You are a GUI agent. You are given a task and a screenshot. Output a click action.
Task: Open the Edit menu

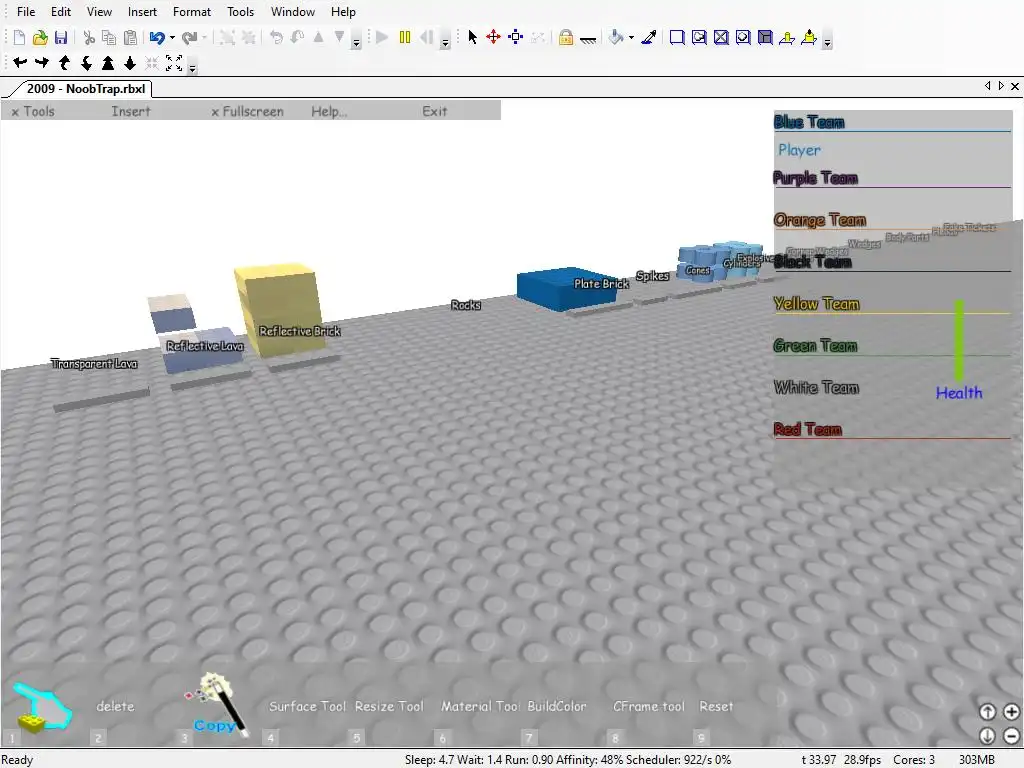pyautogui.click(x=61, y=12)
